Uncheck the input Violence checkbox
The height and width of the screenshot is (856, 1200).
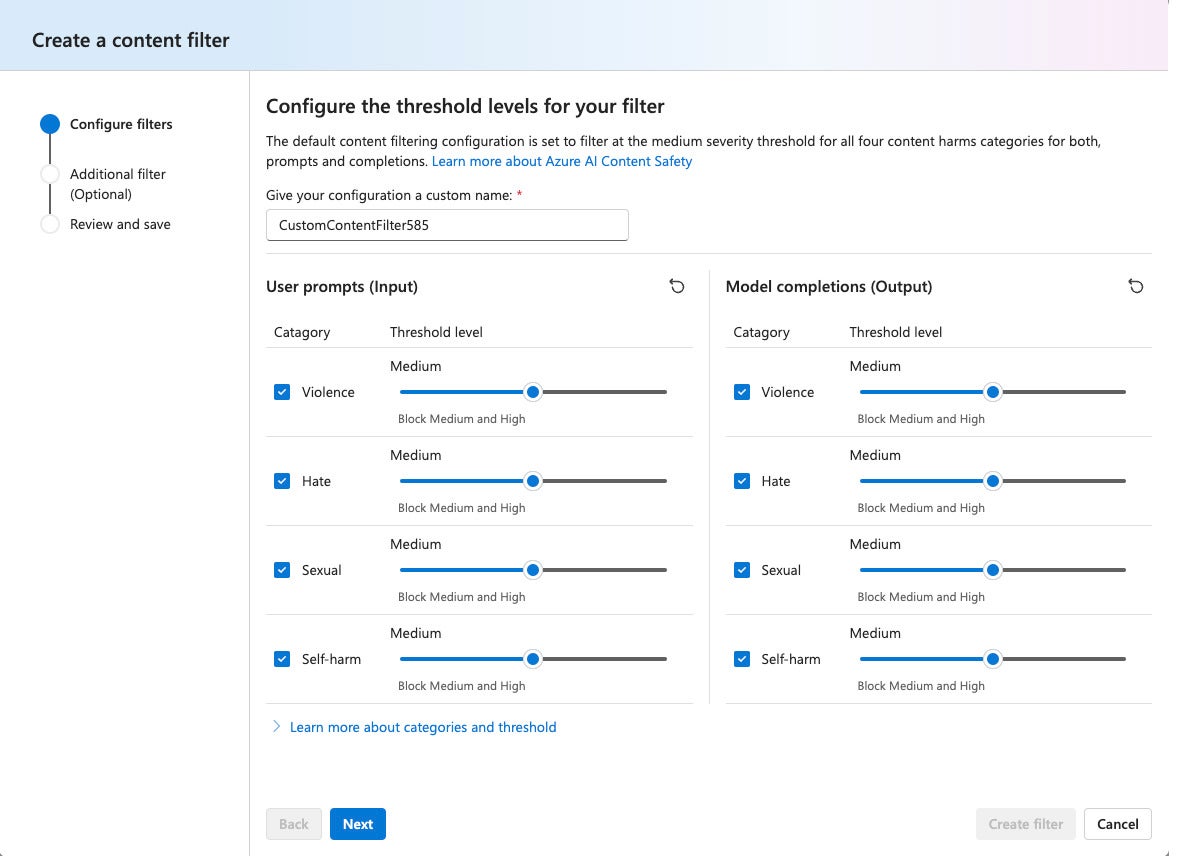pos(282,392)
